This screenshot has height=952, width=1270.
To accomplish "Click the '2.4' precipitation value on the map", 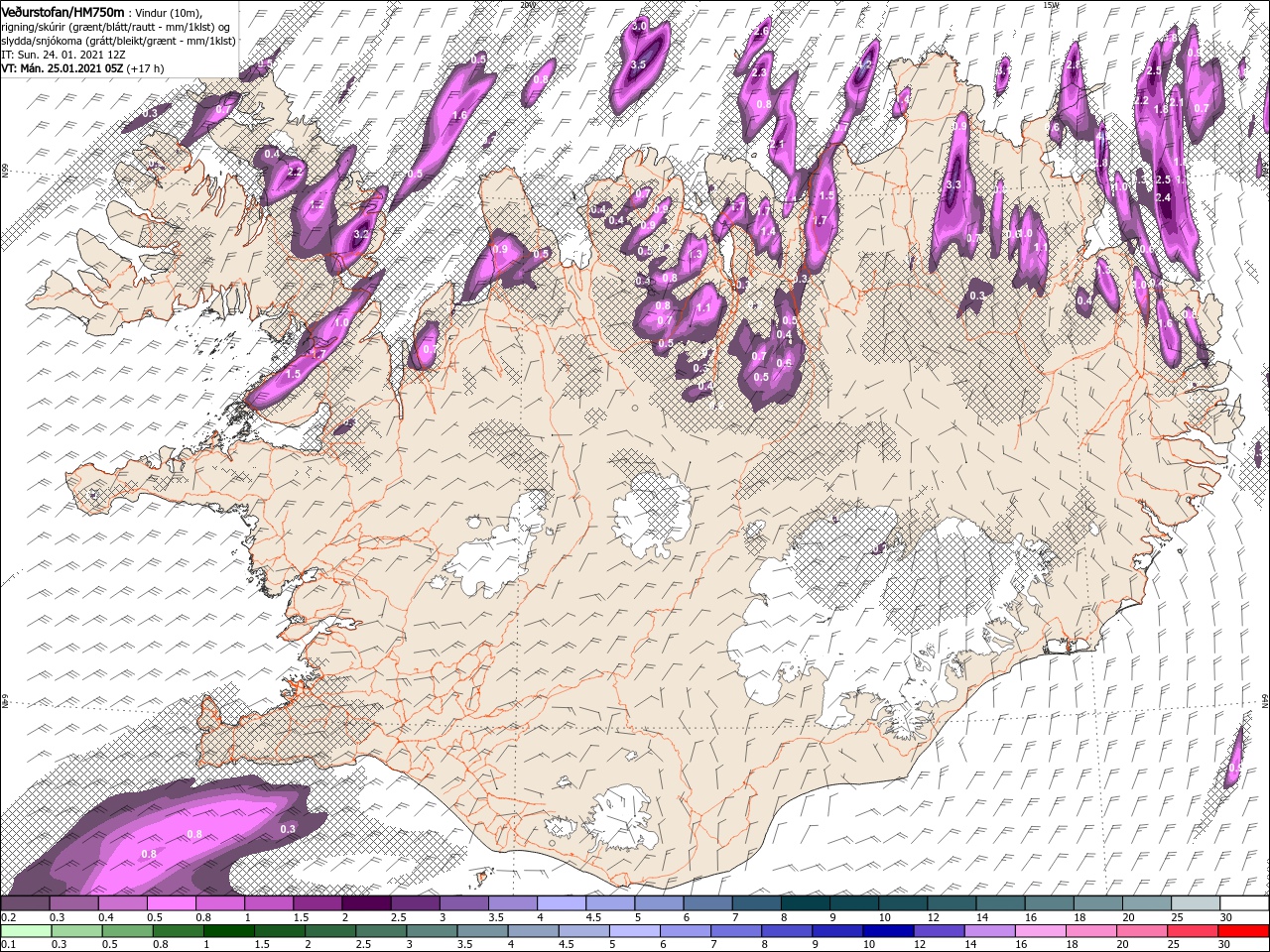I will pos(1165,197).
